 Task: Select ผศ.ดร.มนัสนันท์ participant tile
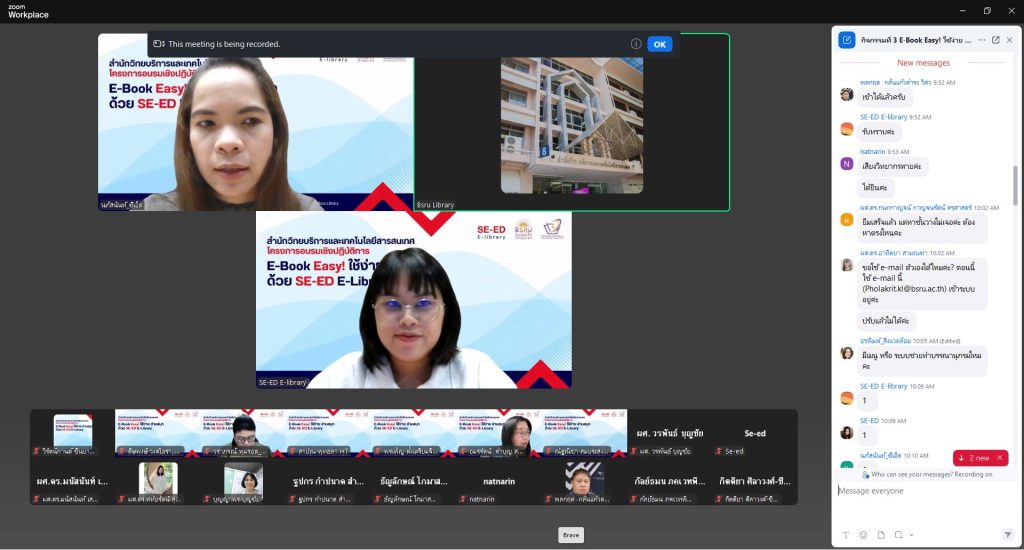point(72,483)
